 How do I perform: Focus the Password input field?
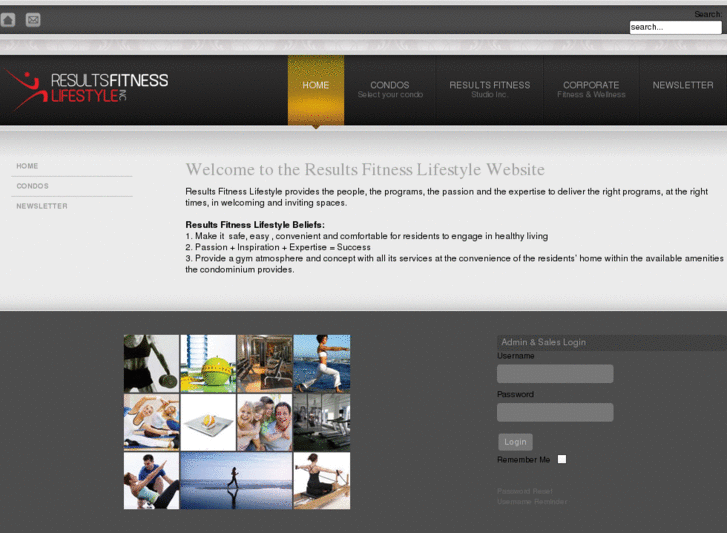point(555,412)
